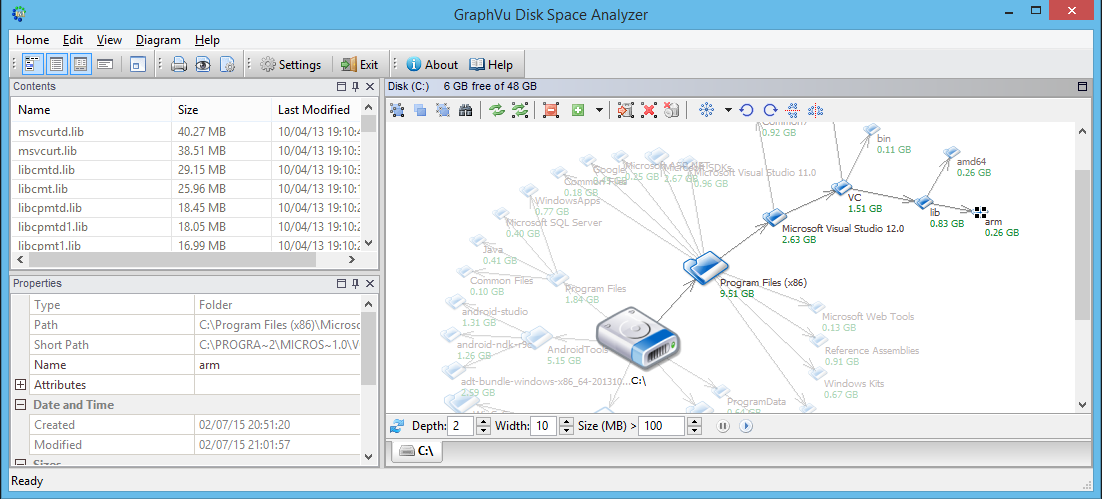Toggle the tree view panel button
This screenshot has width=1102, height=499.
(x=34, y=65)
